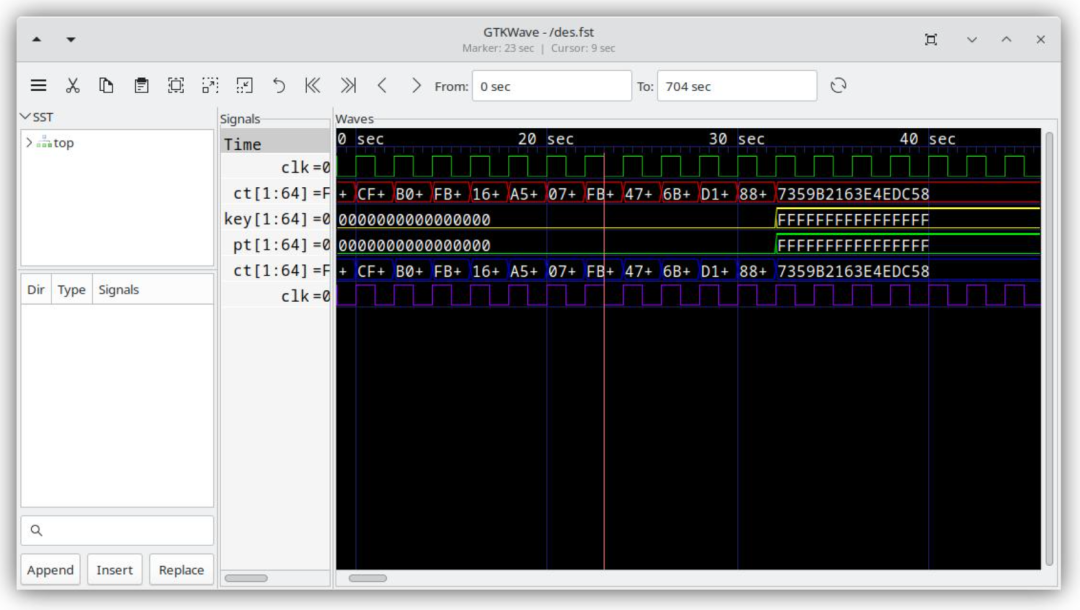Click the 40 sec mark on time ruler
The image size is (1080, 610).
928,139
